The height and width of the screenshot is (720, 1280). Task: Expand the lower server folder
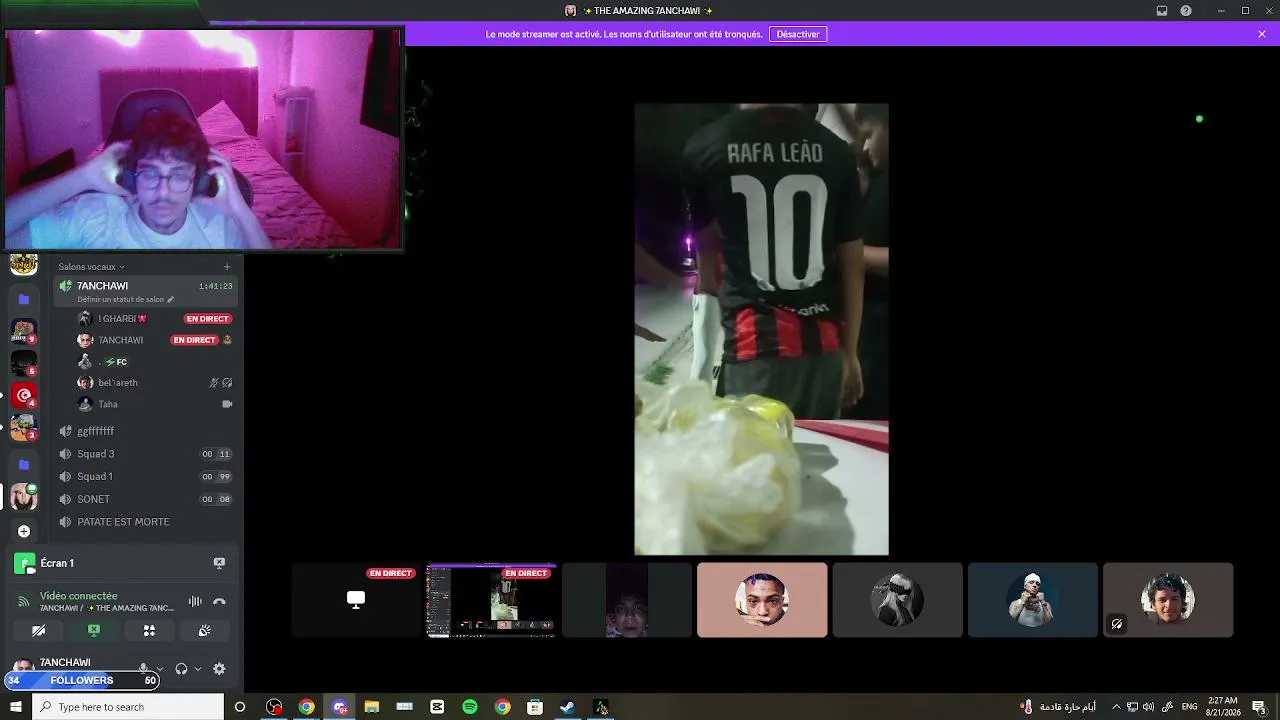click(x=24, y=464)
